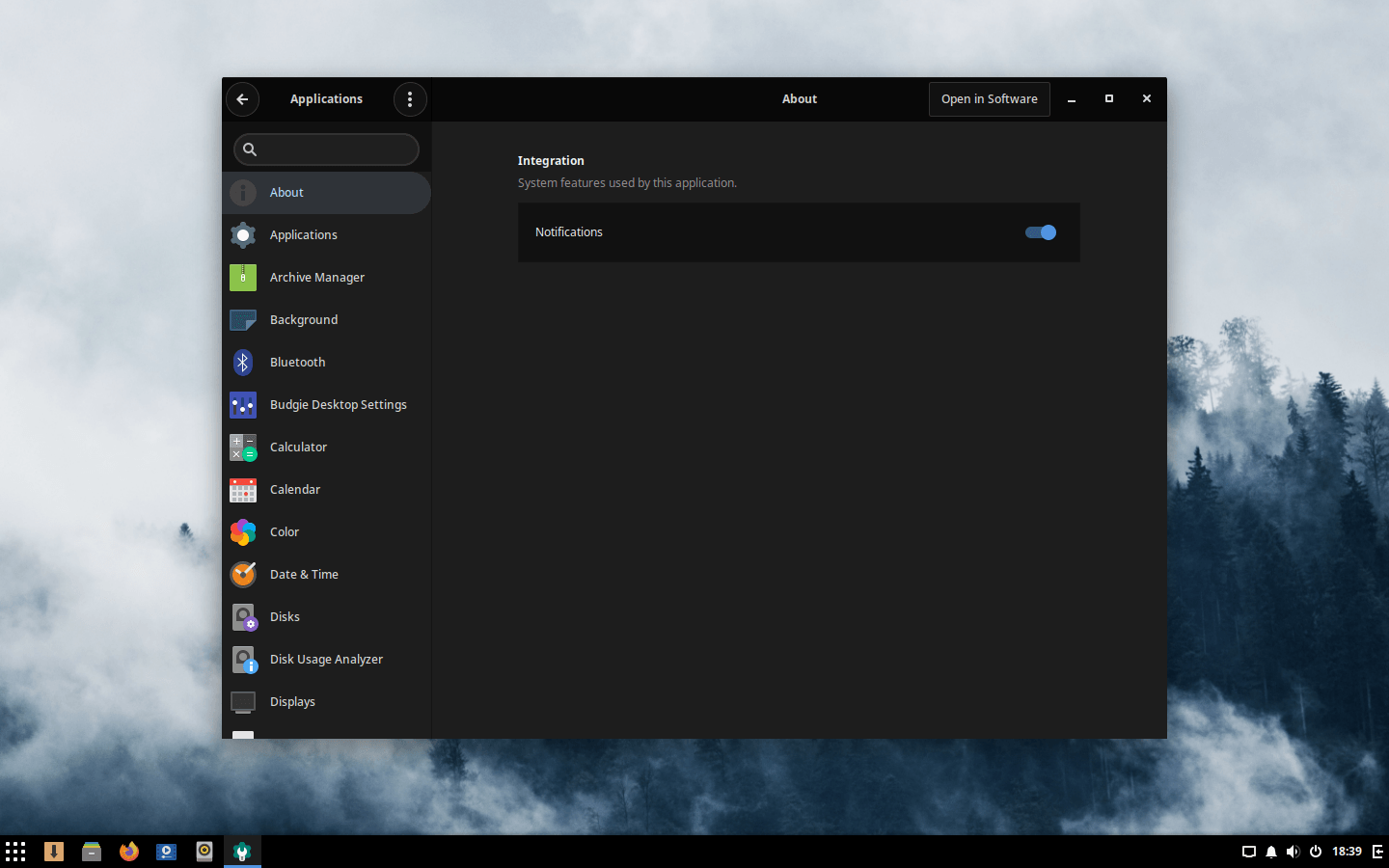Open Applications gear entry in list
Viewport: 1389px width, 868px height.
click(326, 235)
